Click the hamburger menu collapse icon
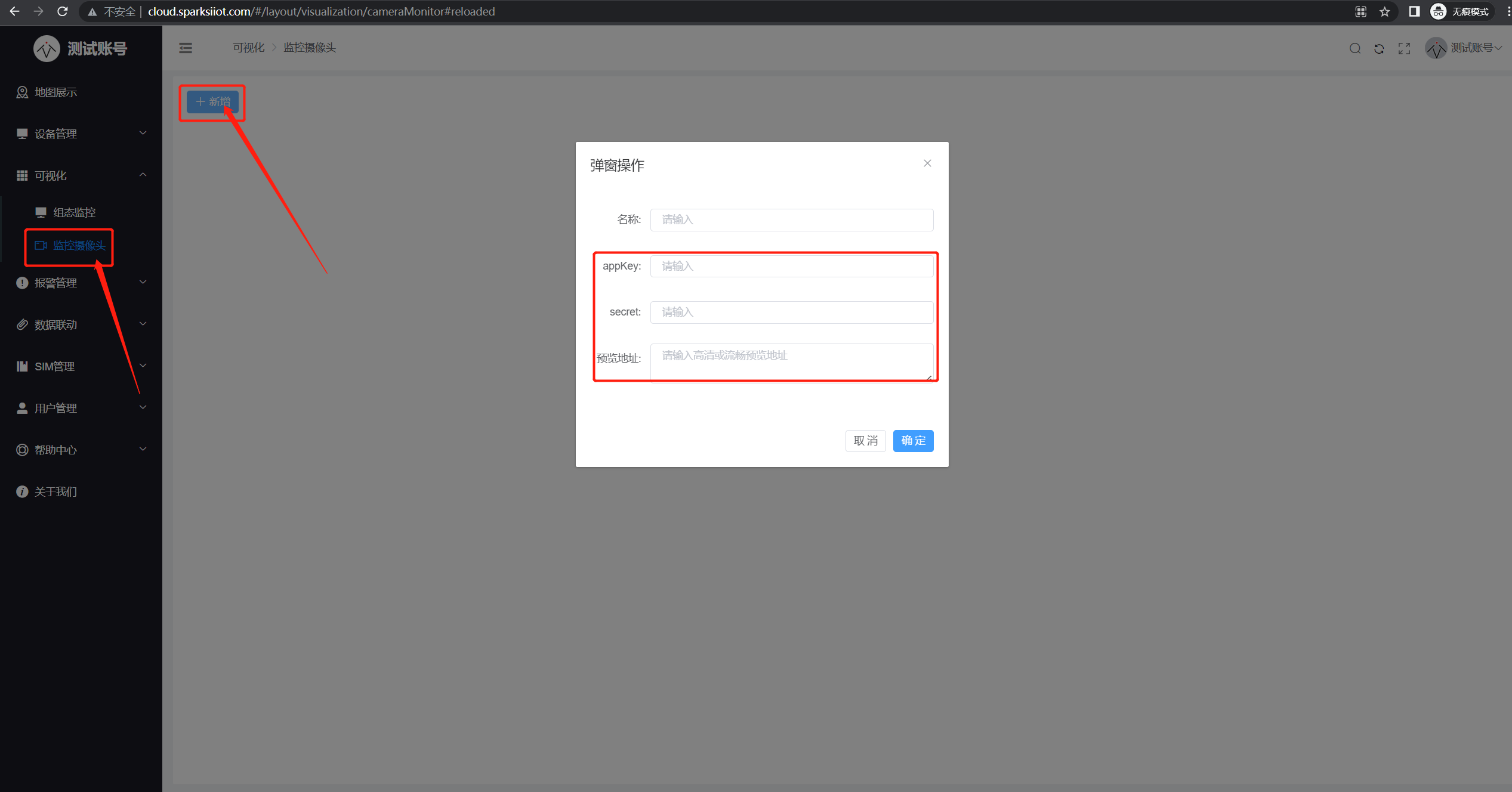This screenshot has height=792, width=1512. [186, 48]
